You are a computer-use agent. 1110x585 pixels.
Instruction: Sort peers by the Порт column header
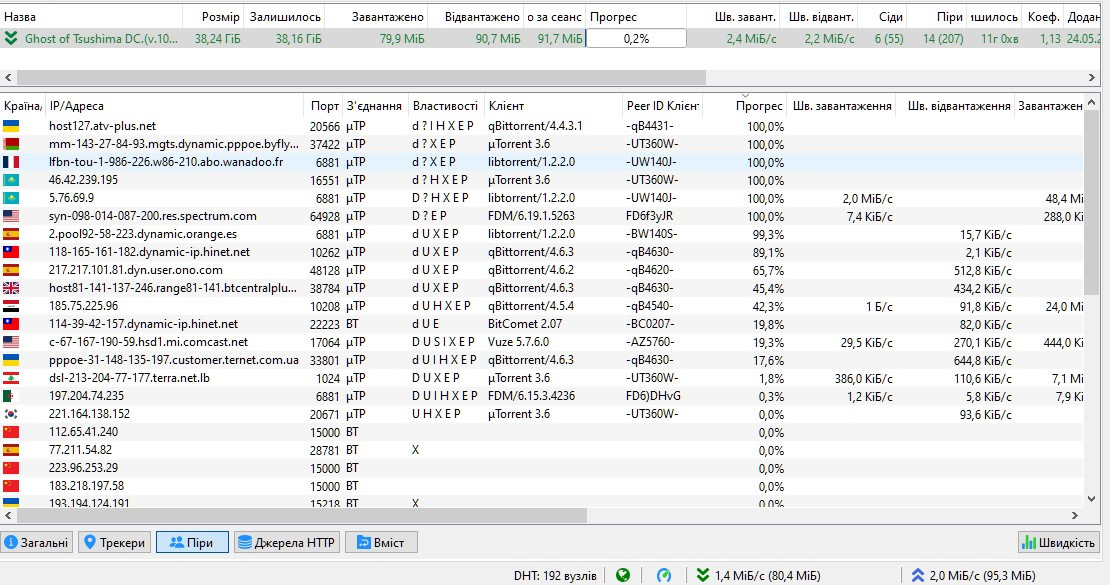[x=324, y=105]
